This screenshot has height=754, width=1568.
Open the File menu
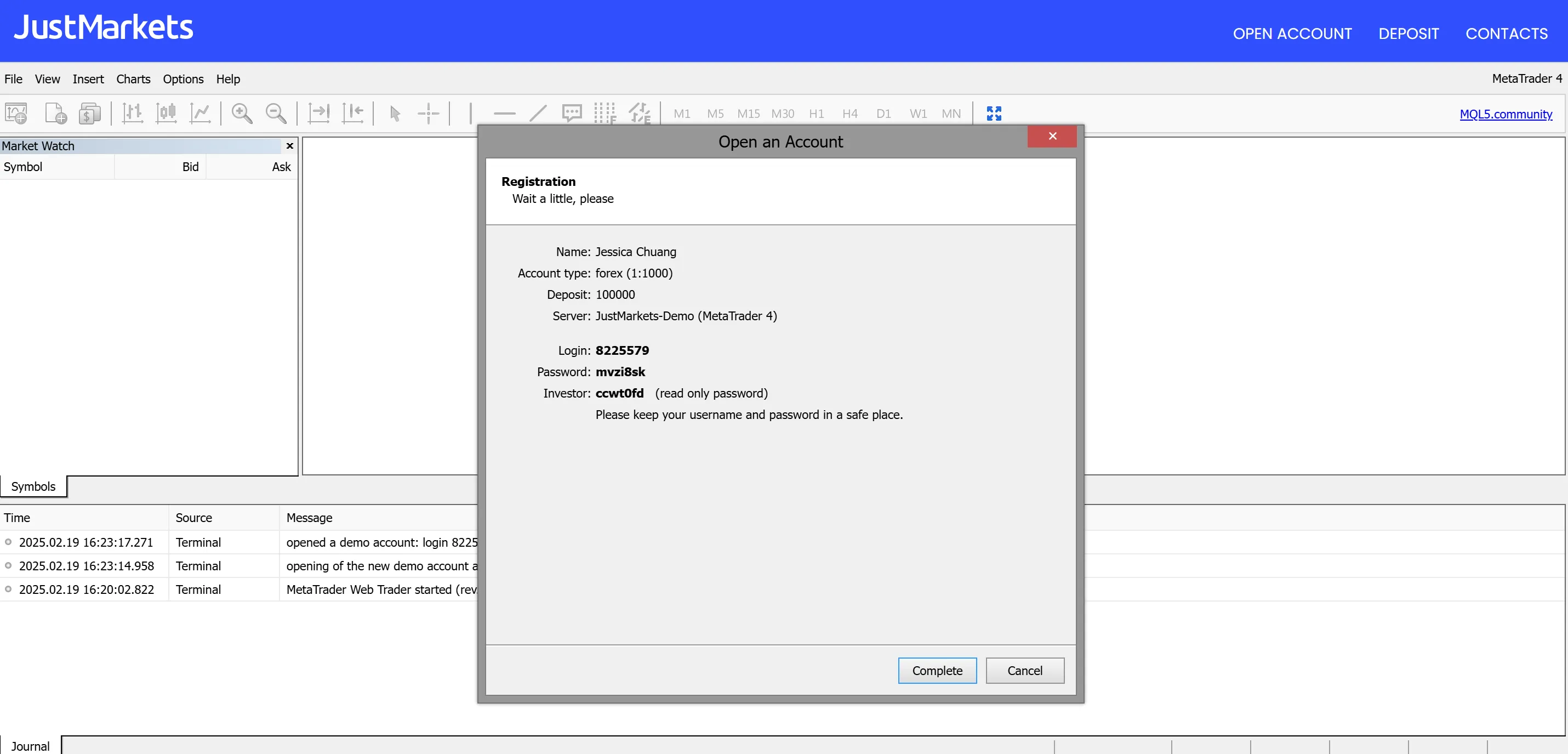13,79
